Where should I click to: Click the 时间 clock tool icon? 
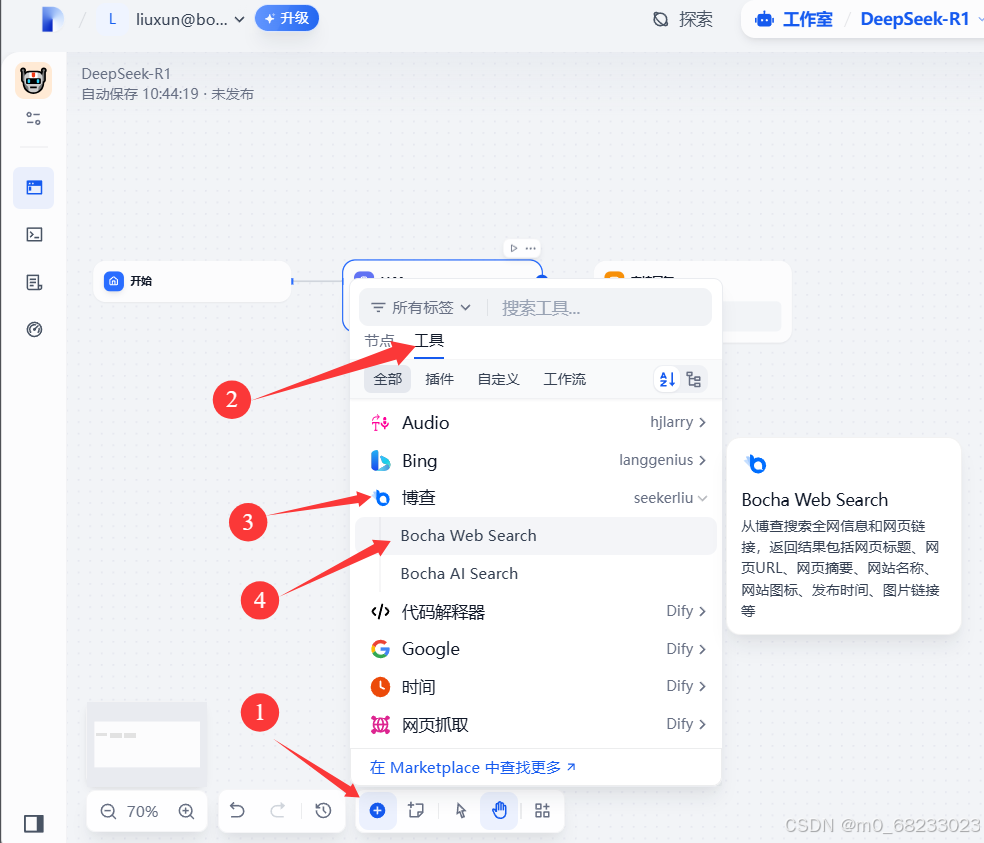[380, 687]
